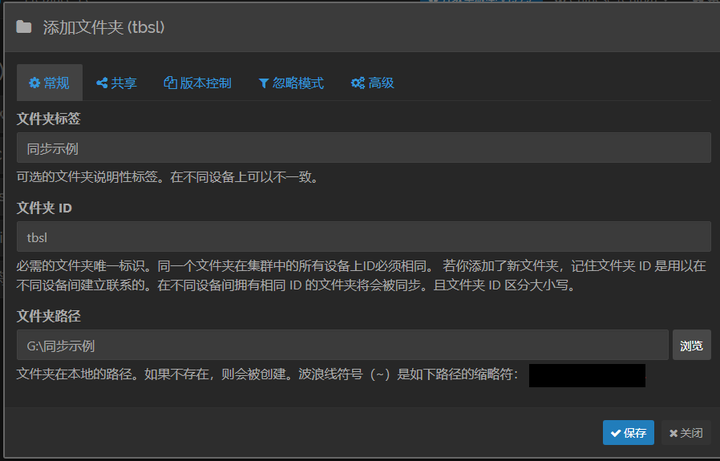The height and width of the screenshot is (461, 720).
Task: Click the dialog title 添加文件夹 (tbsl)
Action: coord(104,28)
